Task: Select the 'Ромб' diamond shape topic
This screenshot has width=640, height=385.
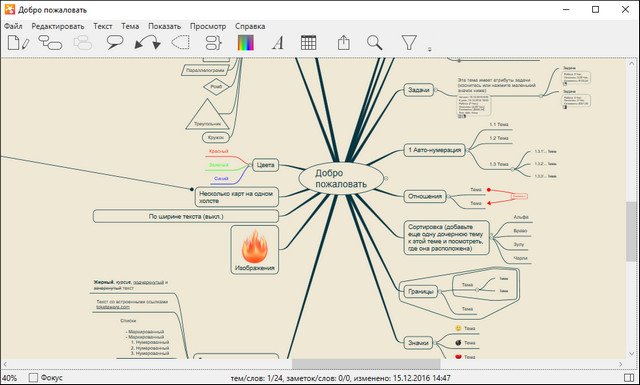Action: pos(216,87)
